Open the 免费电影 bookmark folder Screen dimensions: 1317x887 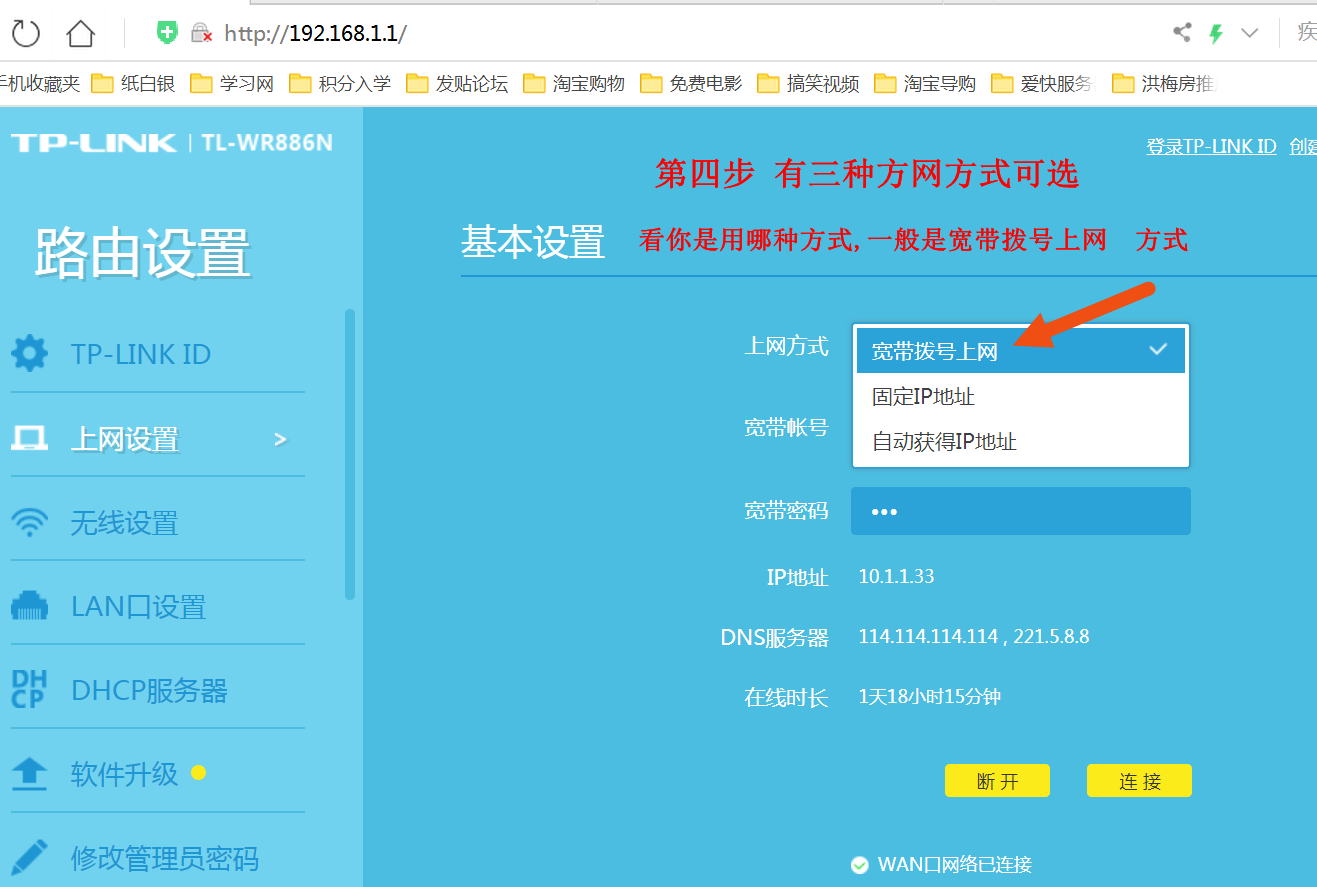point(691,84)
